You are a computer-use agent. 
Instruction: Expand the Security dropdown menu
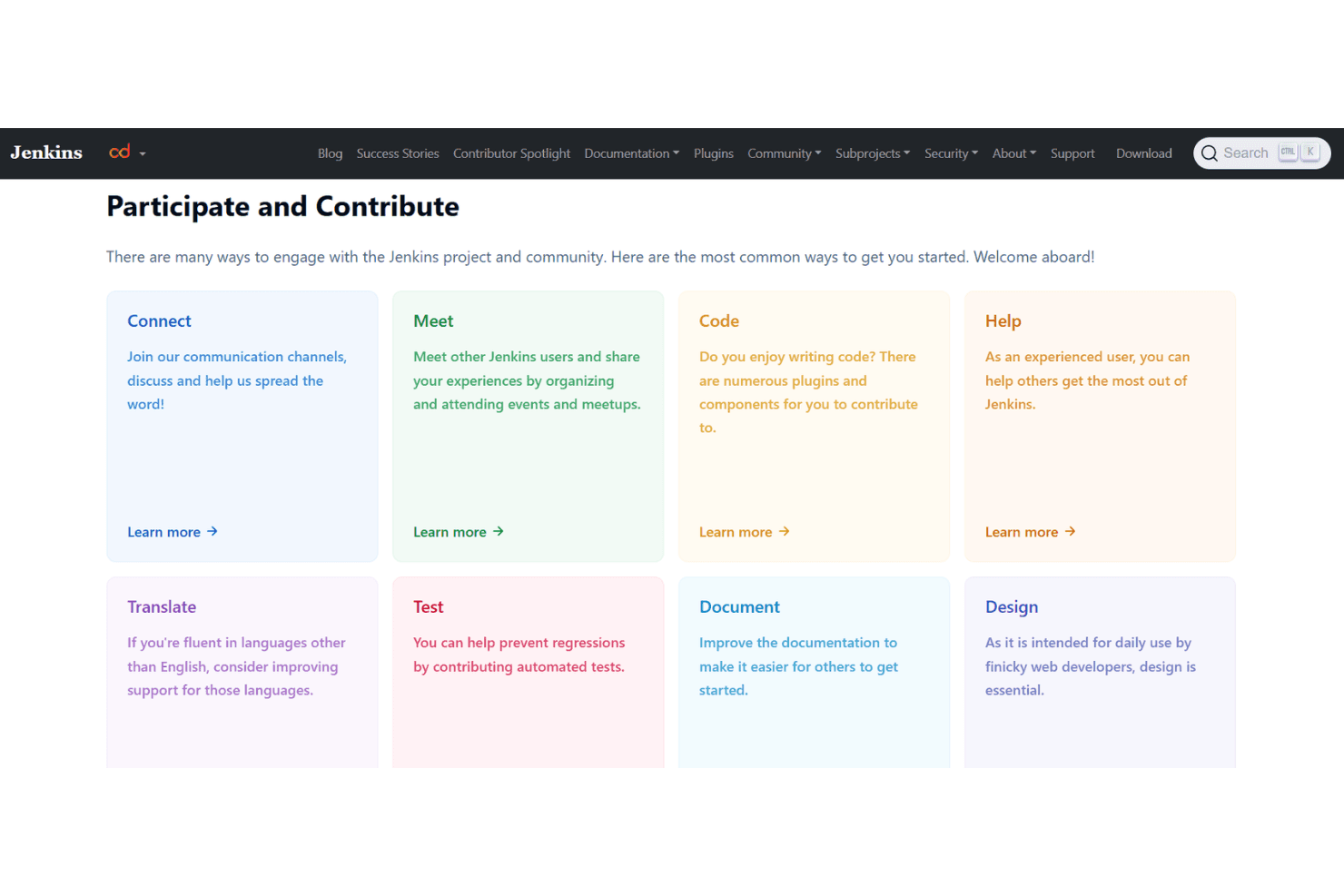951,153
